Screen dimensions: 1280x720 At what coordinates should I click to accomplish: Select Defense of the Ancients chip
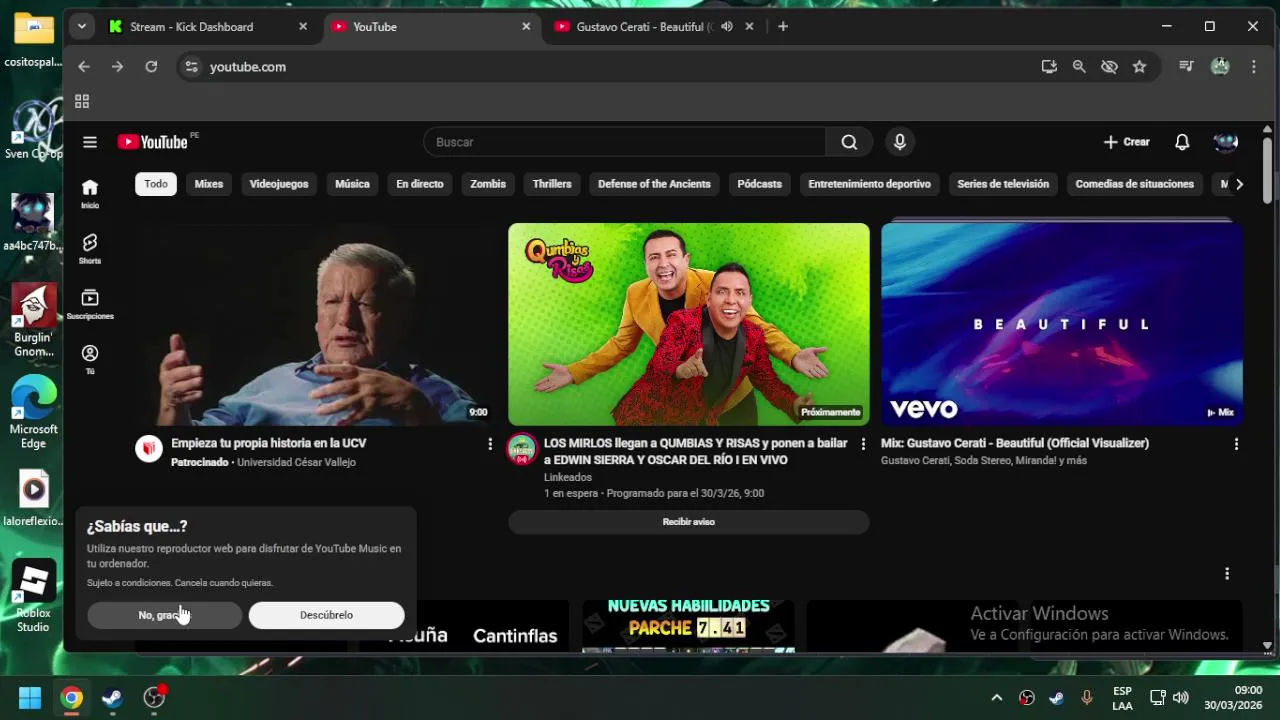(x=654, y=184)
